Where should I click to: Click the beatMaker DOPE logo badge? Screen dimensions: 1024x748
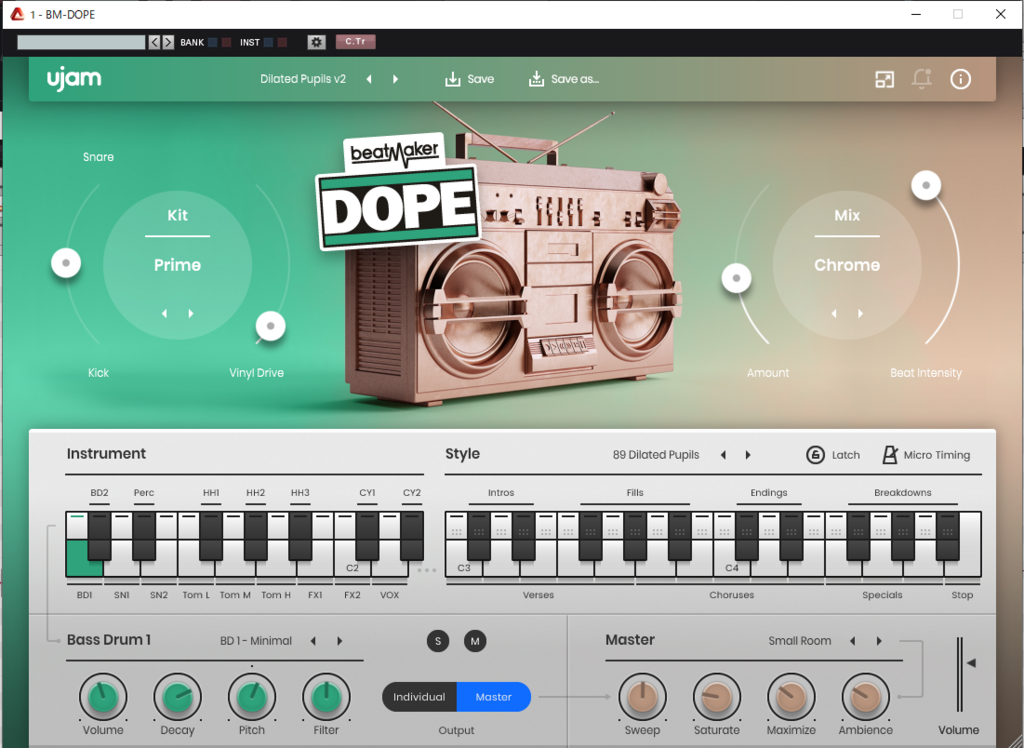[x=398, y=193]
